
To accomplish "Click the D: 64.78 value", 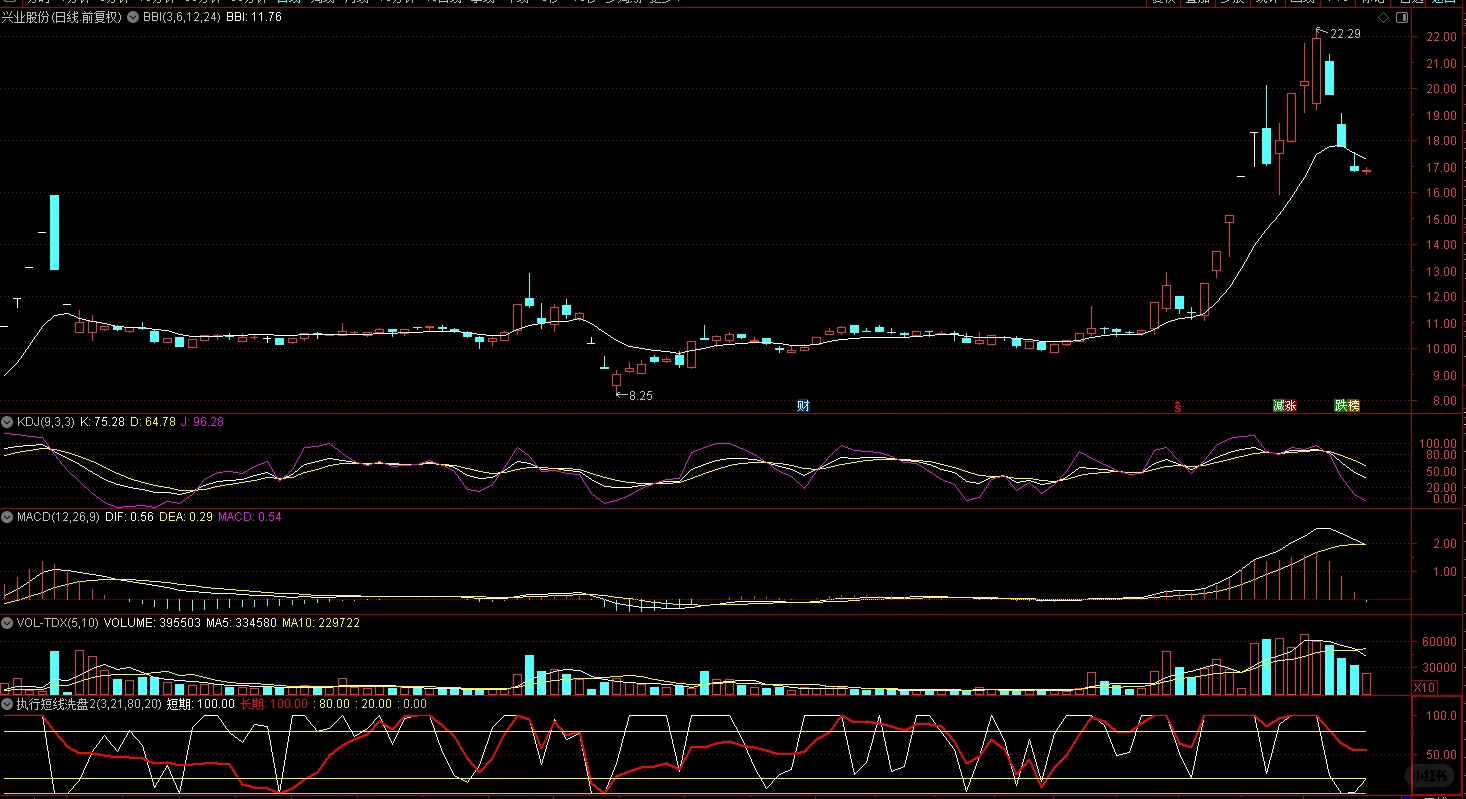I will [153, 422].
